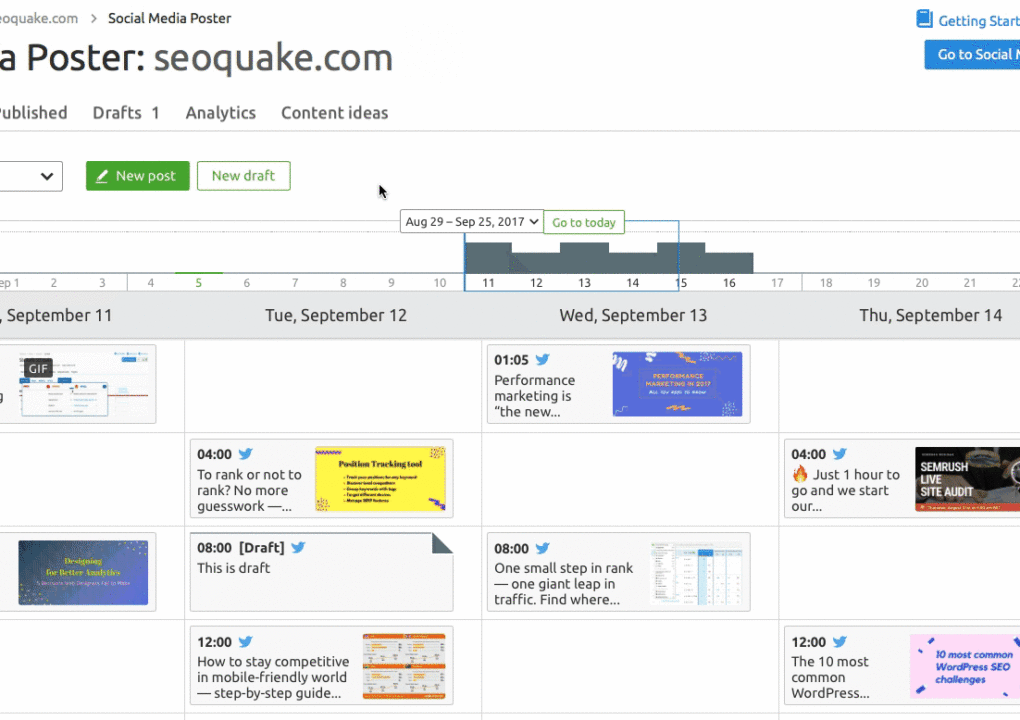The height and width of the screenshot is (720, 1020).
Task: Click the Getting Started book icon
Action: [x=924, y=20]
